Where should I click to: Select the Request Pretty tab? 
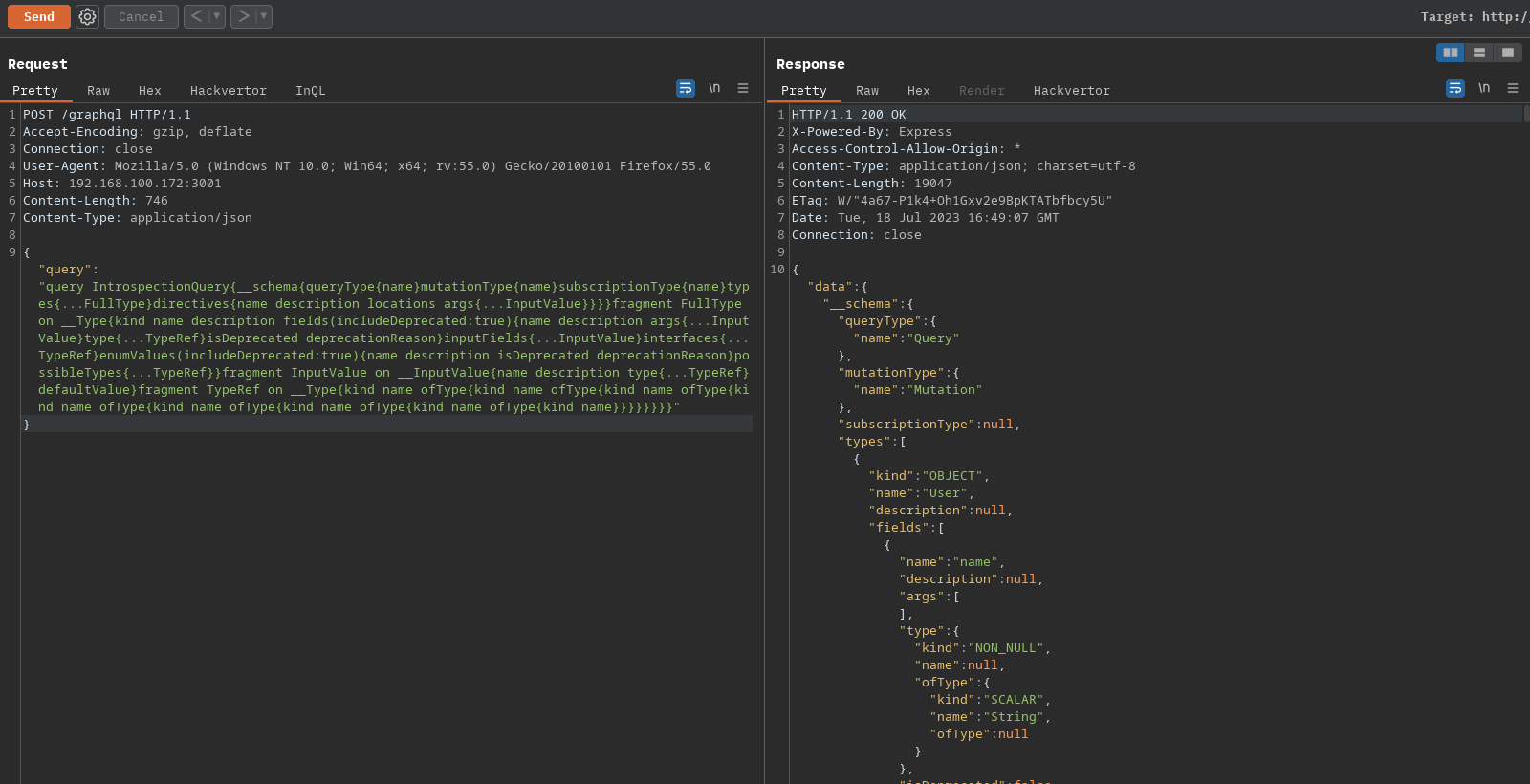point(35,91)
